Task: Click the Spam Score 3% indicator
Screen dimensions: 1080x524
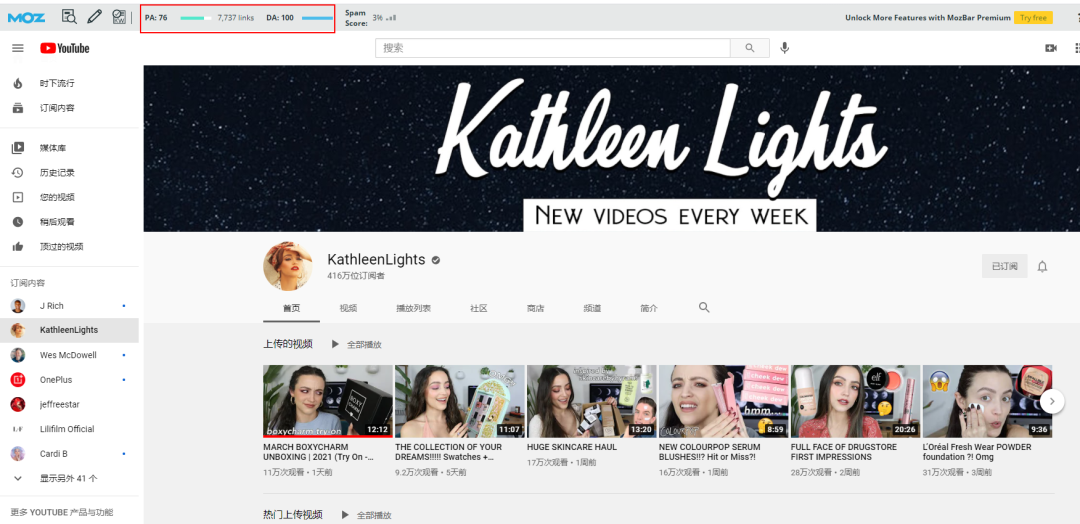Action: click(x=371, y=18)
